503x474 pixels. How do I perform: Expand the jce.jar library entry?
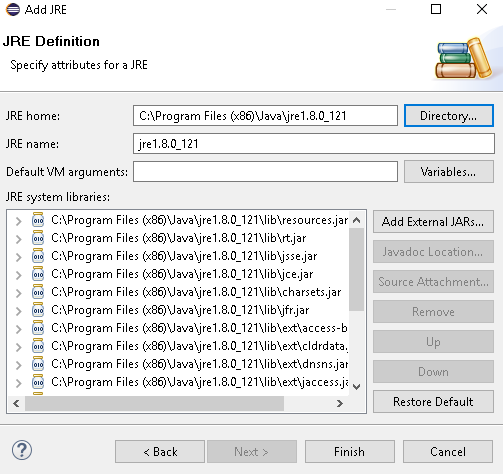[19, 275]
